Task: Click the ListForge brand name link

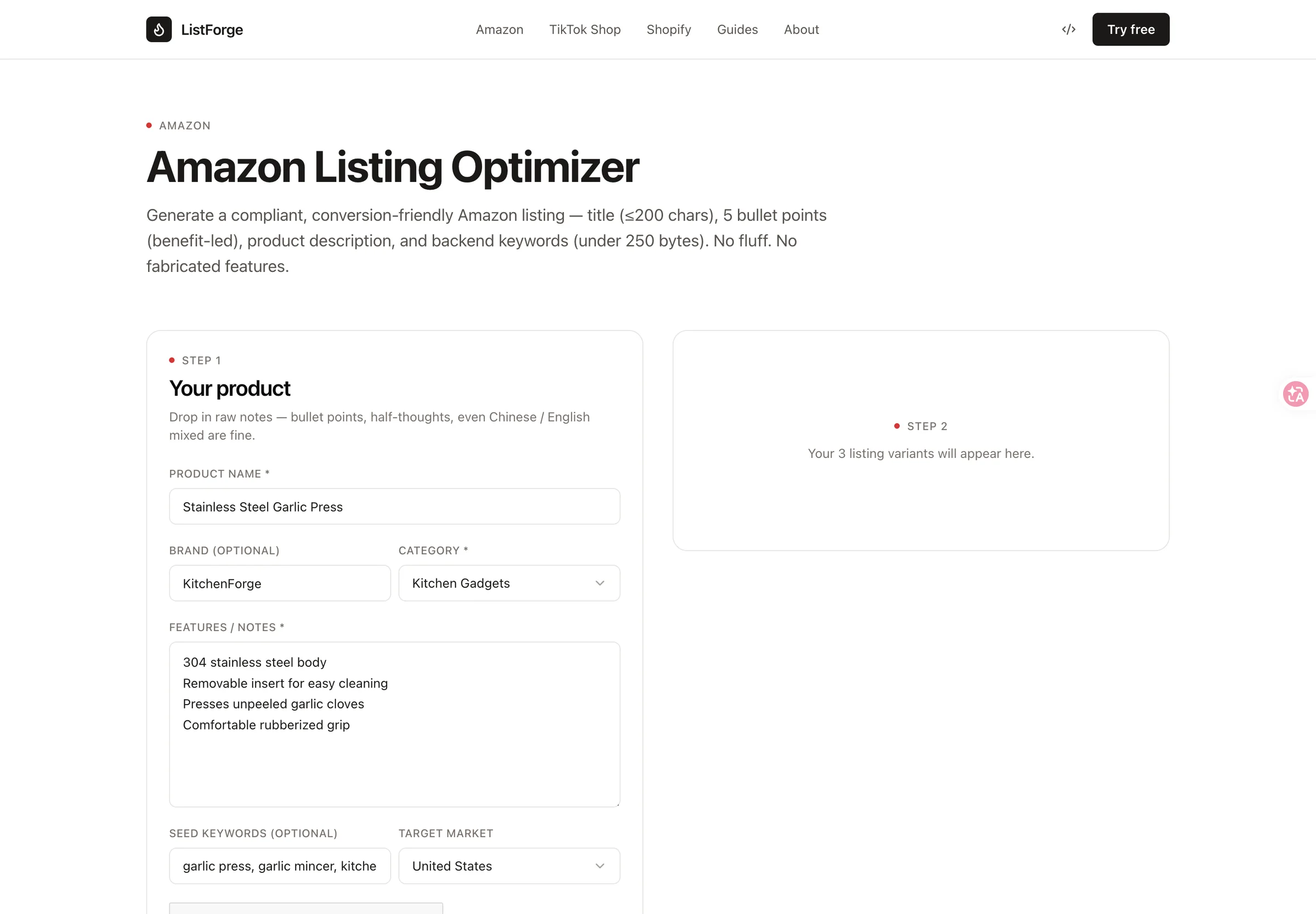Action: coord(212,29)
